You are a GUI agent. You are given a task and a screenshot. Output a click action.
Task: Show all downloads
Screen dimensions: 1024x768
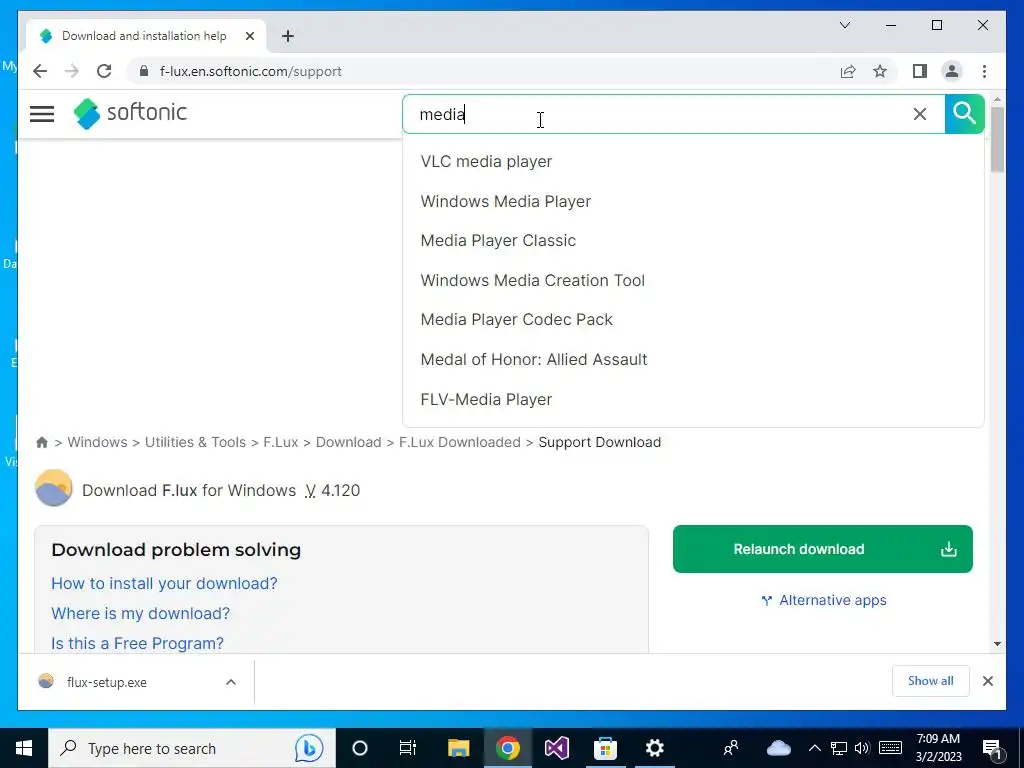click(x=931, y=681)
